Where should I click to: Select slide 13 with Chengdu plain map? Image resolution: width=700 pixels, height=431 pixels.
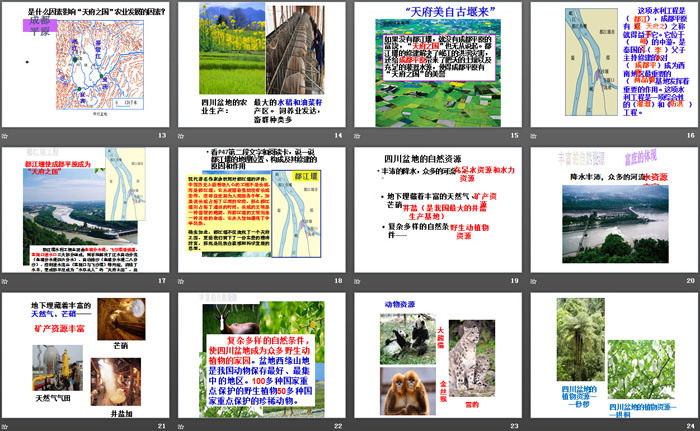[86, 65]
